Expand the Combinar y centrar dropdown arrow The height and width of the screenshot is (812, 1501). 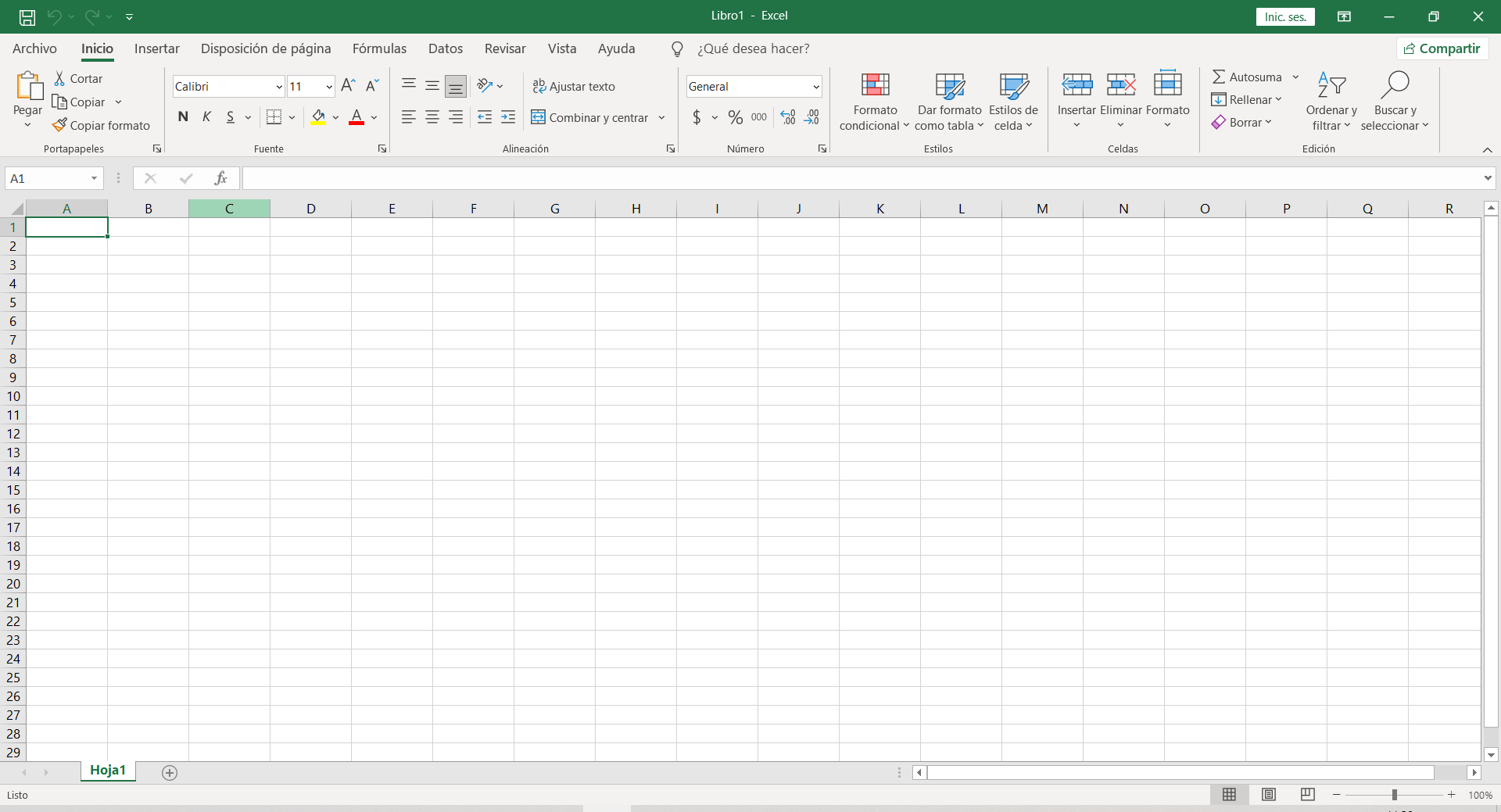point(661,118)
